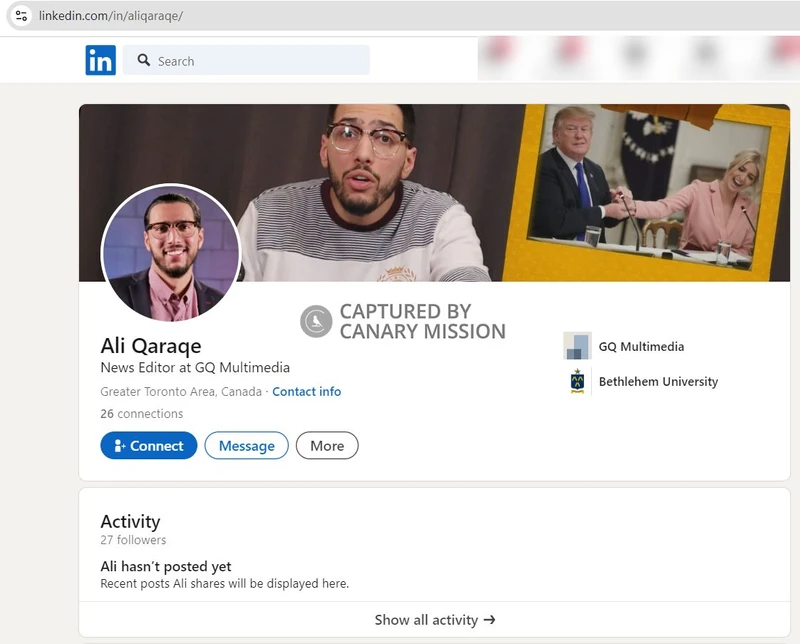Click the arrow beside Show all activity
Viewport: 800px width, 644px height.
(x=489, y=620)
